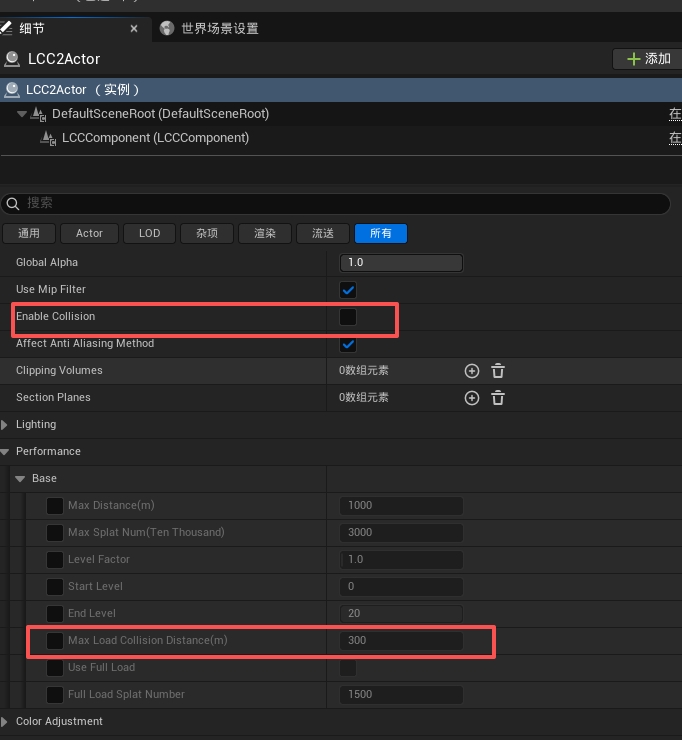Click the End Level 20 field

tap(401, 614)
